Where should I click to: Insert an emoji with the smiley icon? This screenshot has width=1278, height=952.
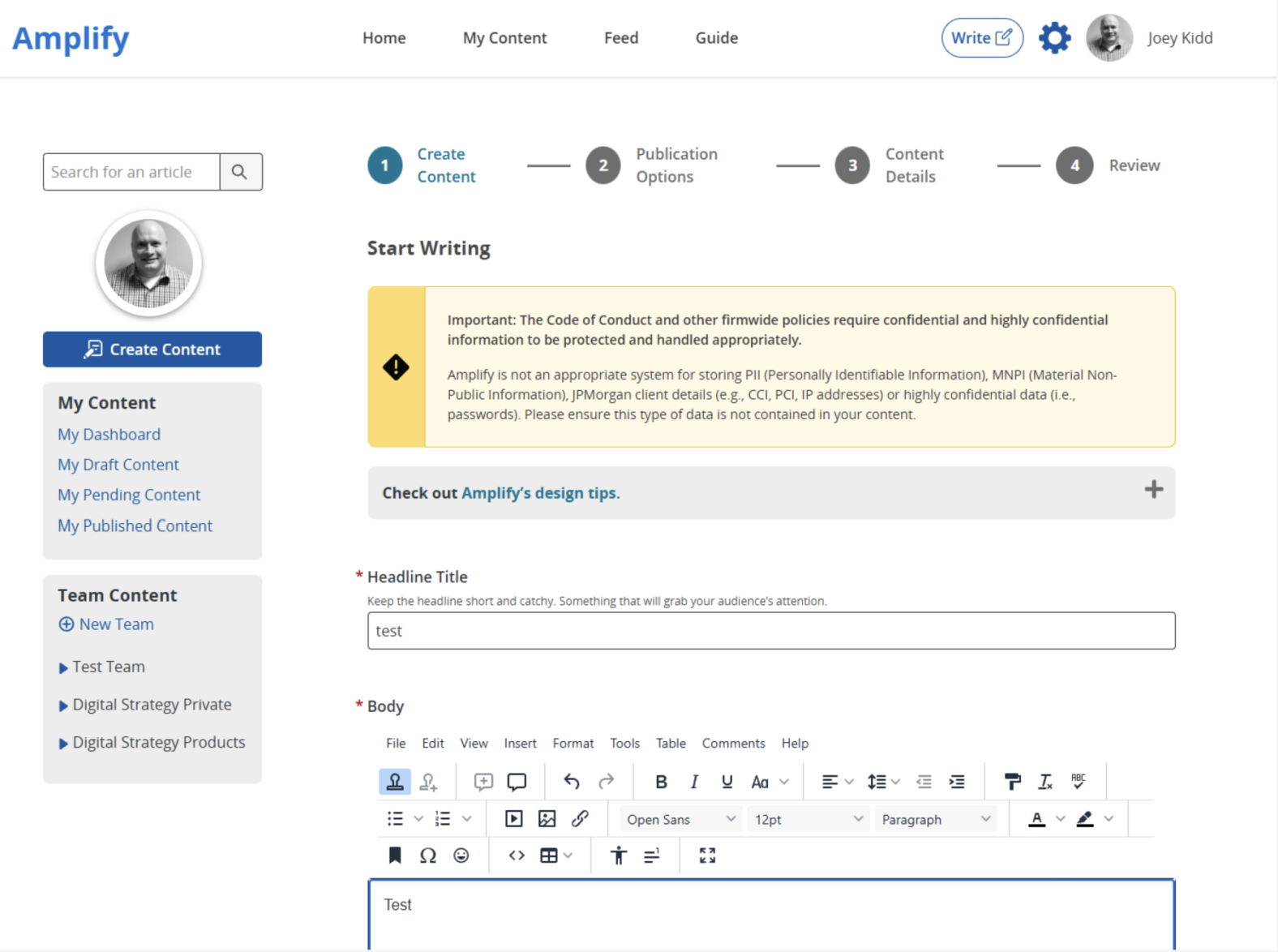(x=461, y=856)
